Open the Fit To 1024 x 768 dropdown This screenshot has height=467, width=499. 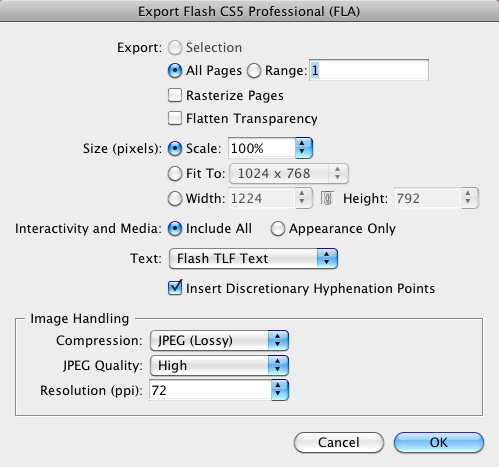pos(289,173)
